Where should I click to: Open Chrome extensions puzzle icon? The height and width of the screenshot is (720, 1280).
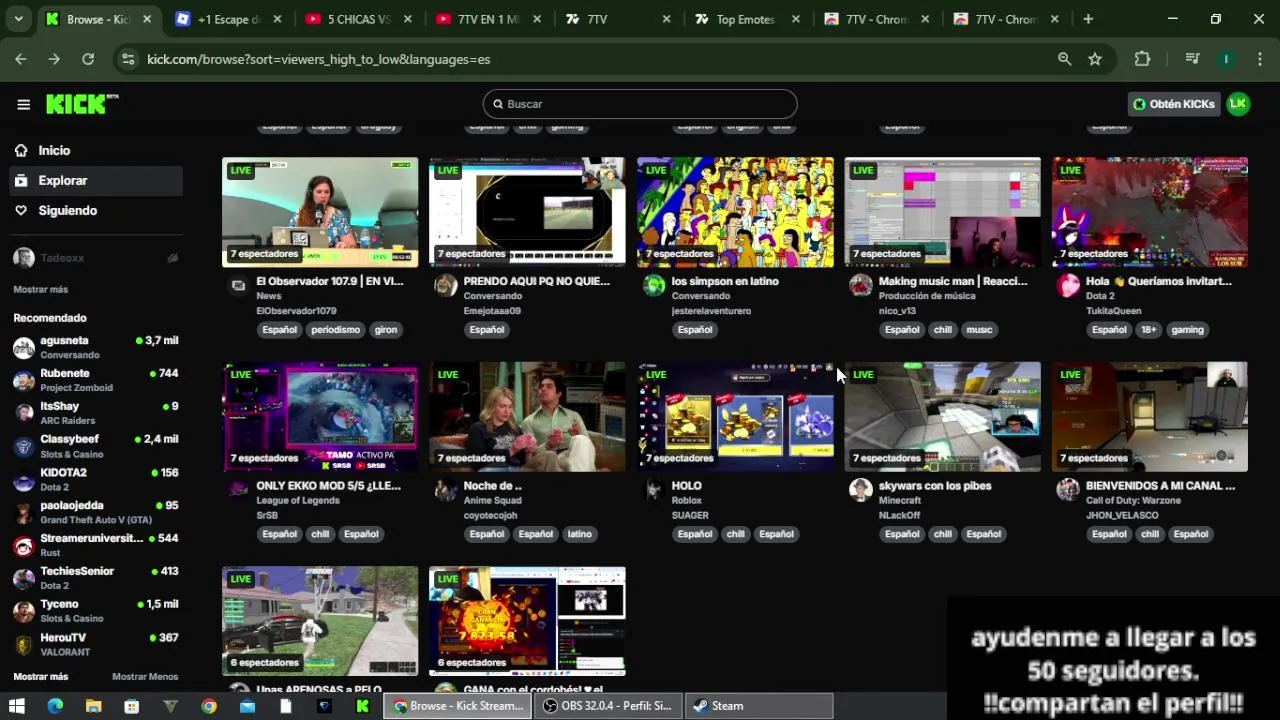point(1142,59)
